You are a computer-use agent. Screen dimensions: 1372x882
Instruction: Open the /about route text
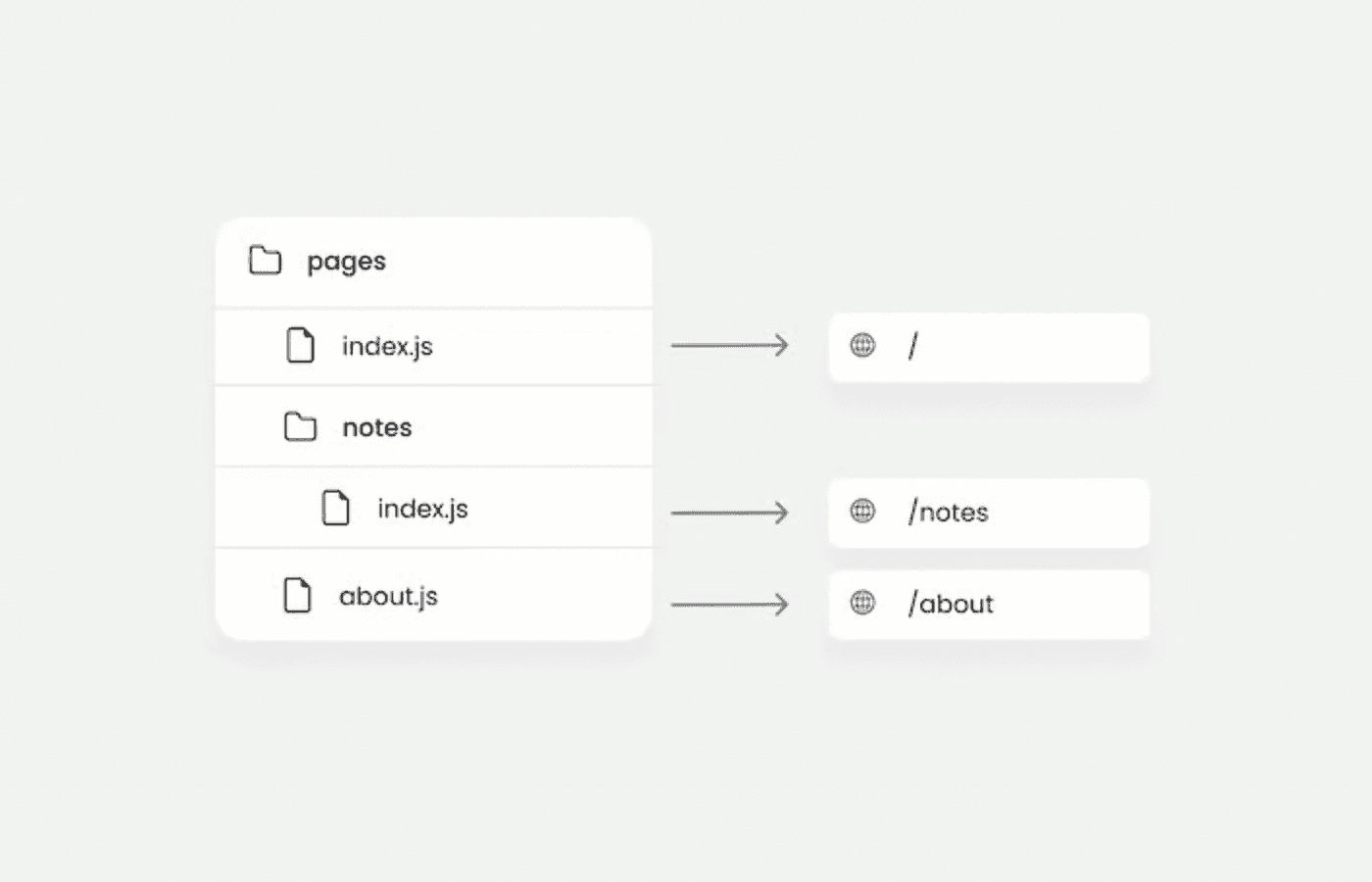[951, 605]
